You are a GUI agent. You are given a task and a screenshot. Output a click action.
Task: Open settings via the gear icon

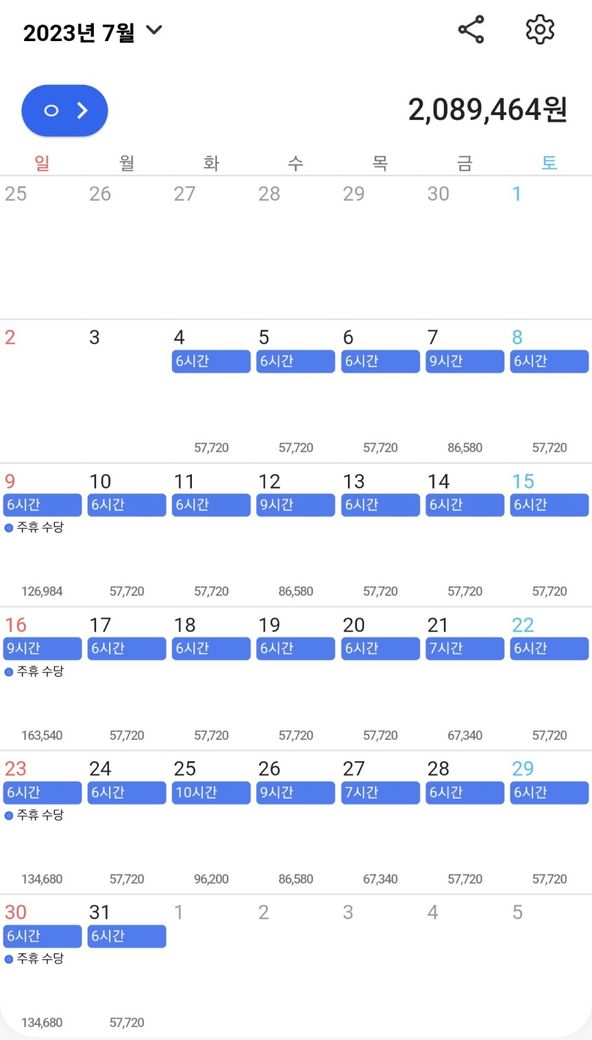click(x=540, y=31)
